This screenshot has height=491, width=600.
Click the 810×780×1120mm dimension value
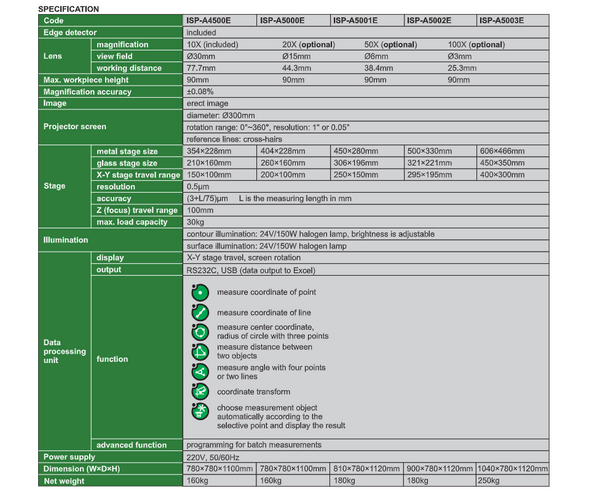(x=366, y=469)
